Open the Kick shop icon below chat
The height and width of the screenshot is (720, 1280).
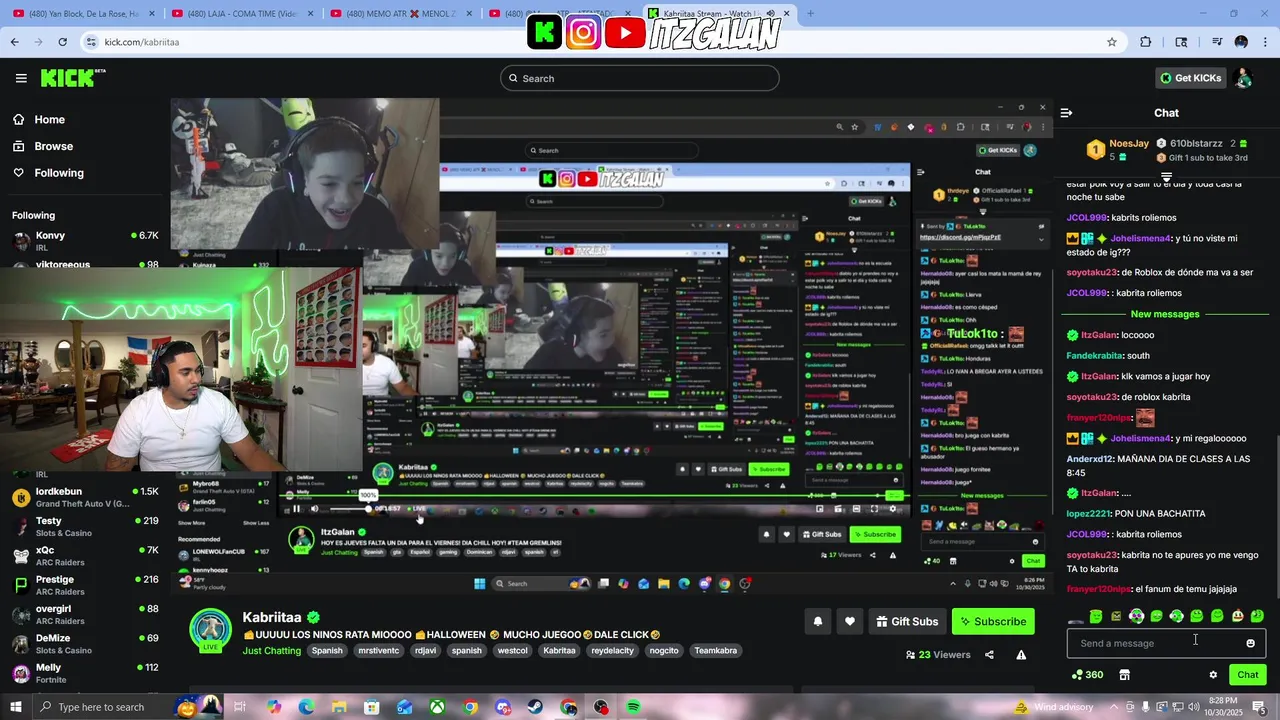tap(1124, 675)
